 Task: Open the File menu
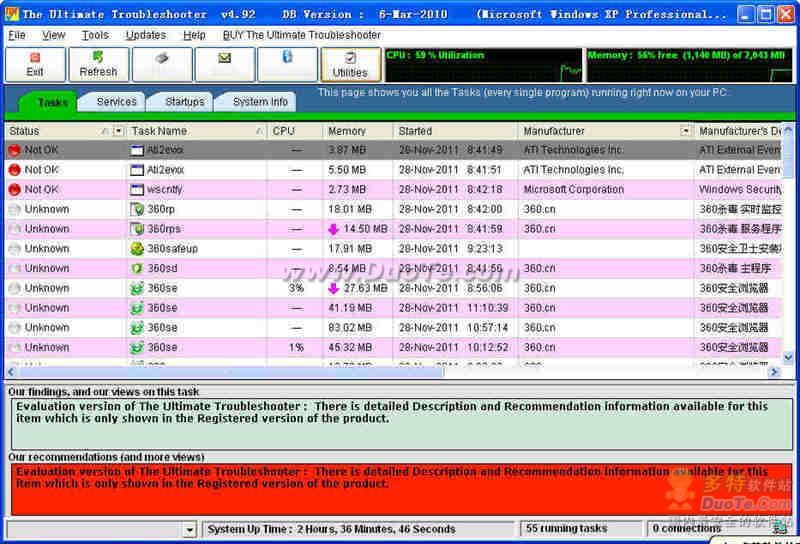click(17, 35)
